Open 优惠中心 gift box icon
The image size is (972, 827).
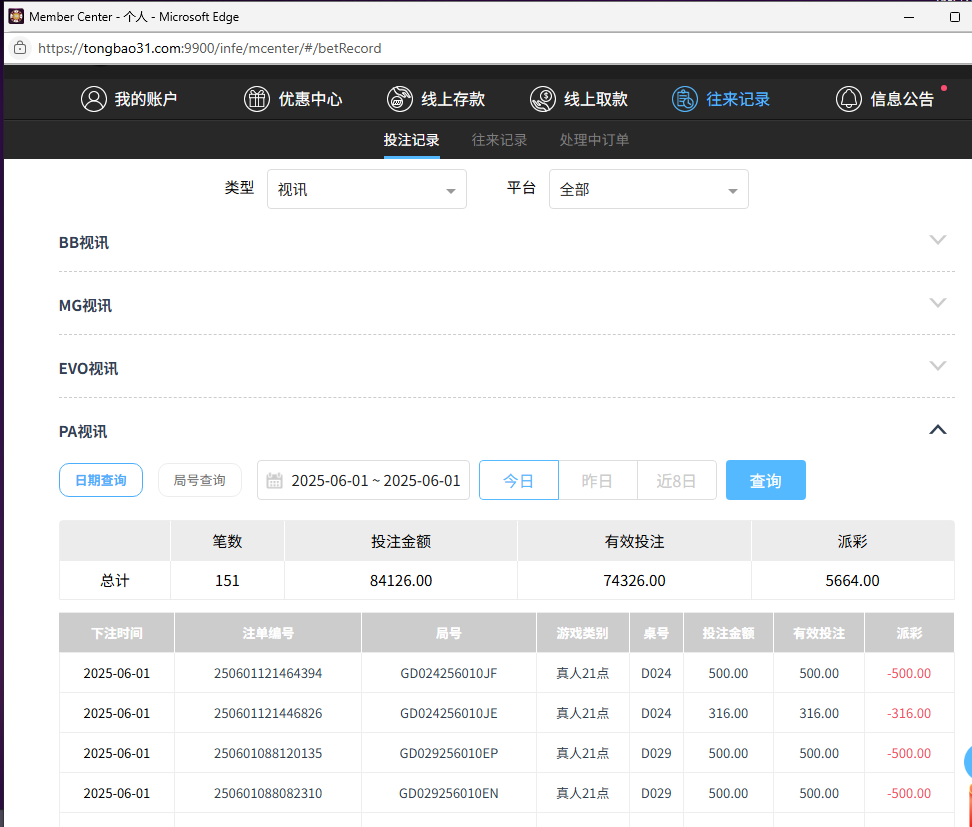pyautogui.click(x=257, y=99)
